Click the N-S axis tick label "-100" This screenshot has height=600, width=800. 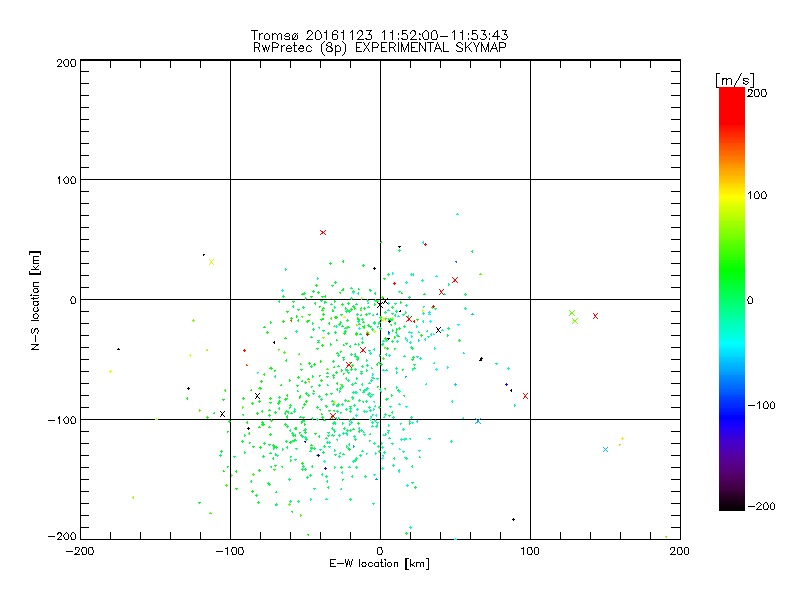(62, 420)
